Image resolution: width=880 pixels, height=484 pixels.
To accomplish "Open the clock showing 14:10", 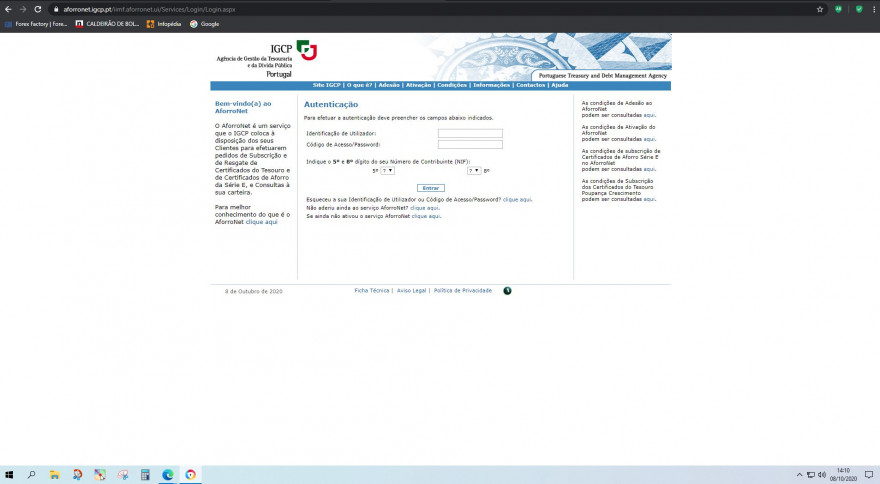I will tap(844, 475).
